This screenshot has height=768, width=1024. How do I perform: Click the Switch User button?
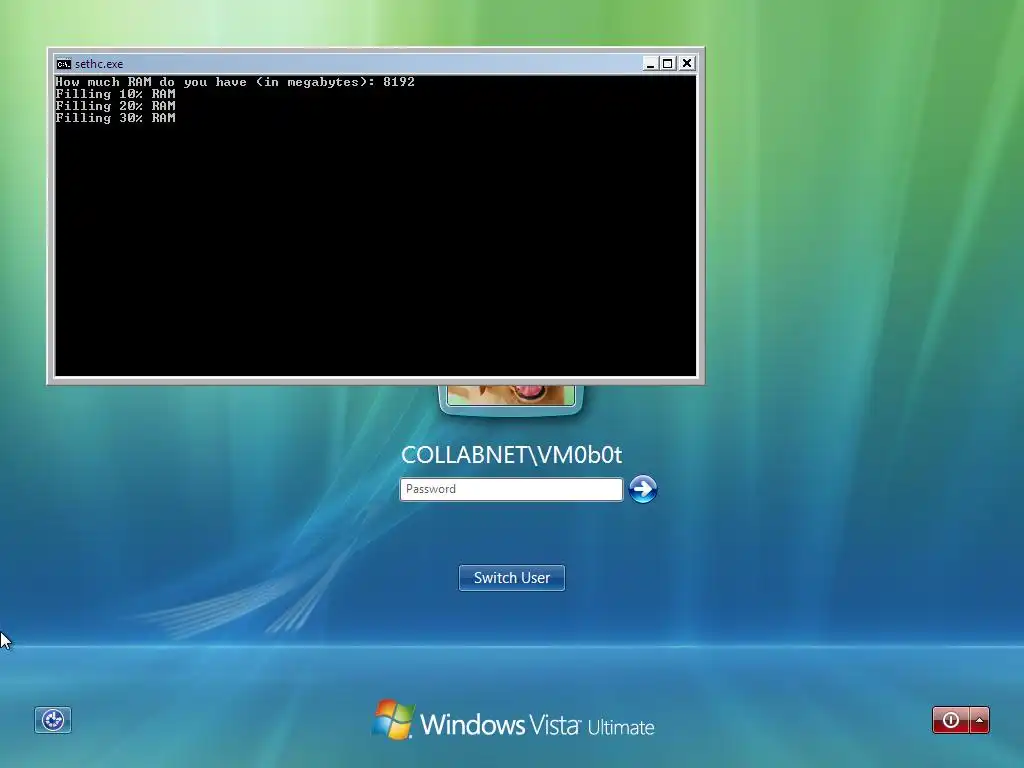point(511,578)
